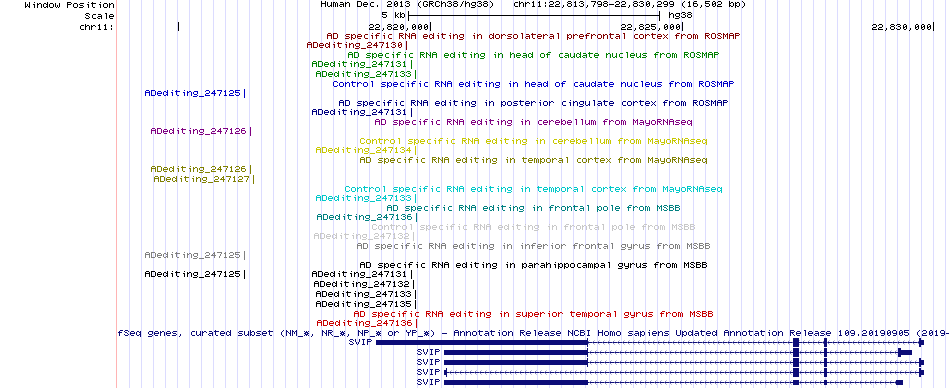Click the 22,830,000 ruler position
This screenshot has width=950, height=388.
902,27
